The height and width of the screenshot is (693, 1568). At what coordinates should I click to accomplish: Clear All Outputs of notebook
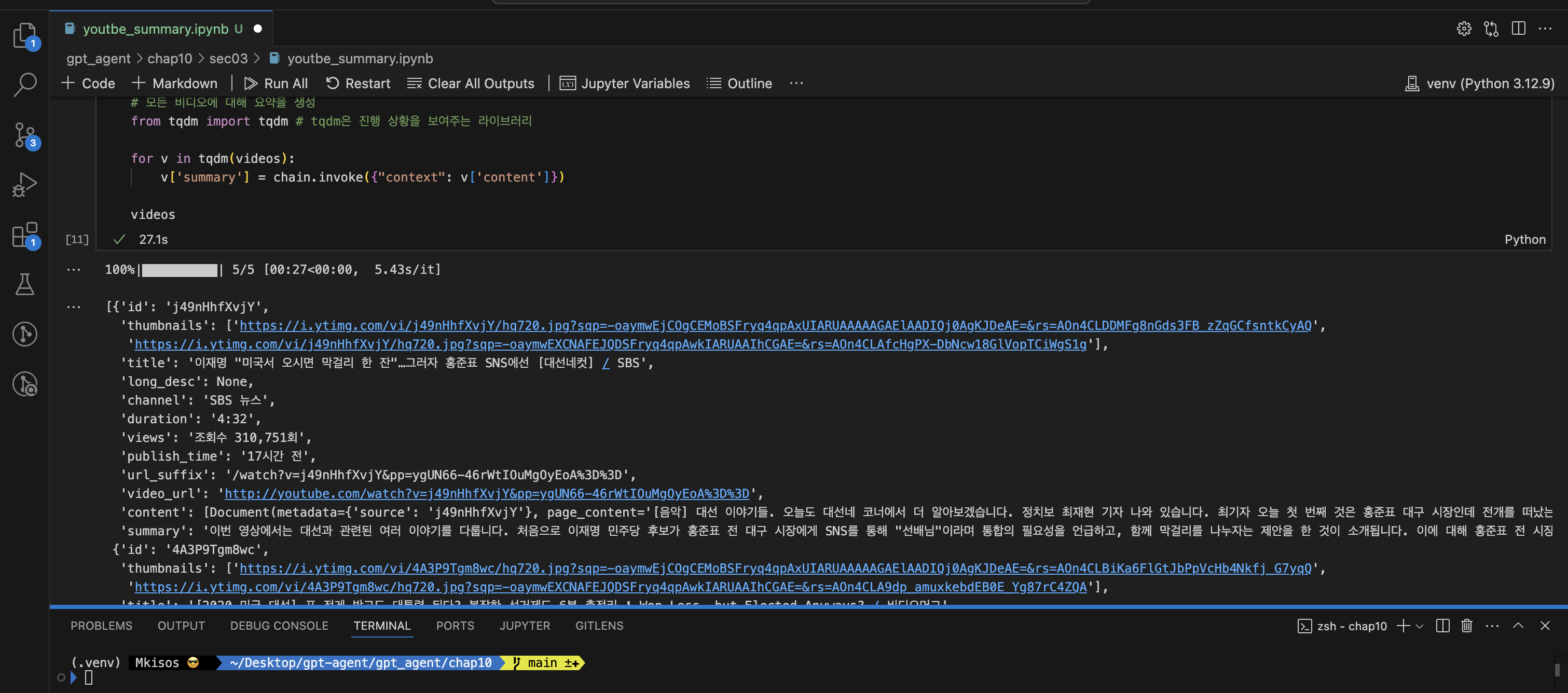point(471,84)
